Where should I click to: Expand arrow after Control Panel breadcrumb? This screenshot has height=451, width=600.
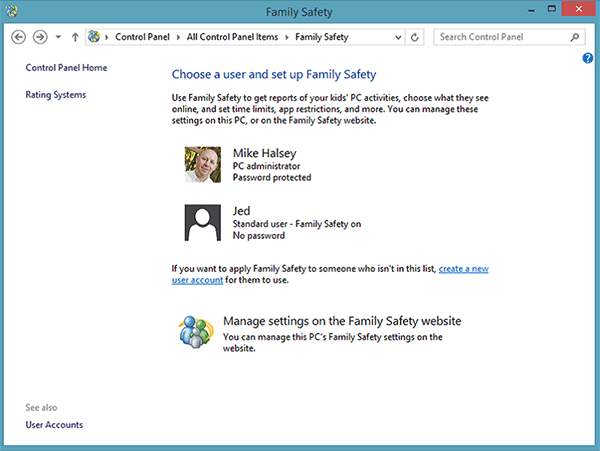pos(181,37)
